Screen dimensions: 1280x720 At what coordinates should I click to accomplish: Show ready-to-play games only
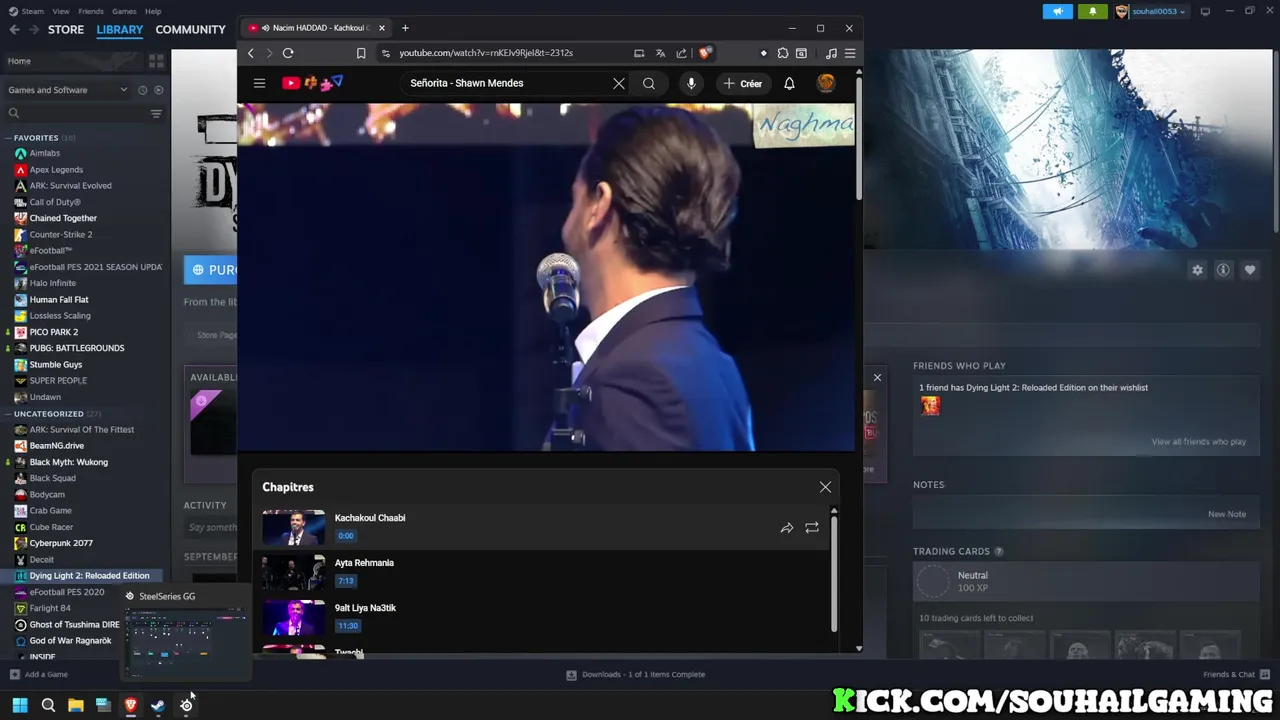click(158, 90)
